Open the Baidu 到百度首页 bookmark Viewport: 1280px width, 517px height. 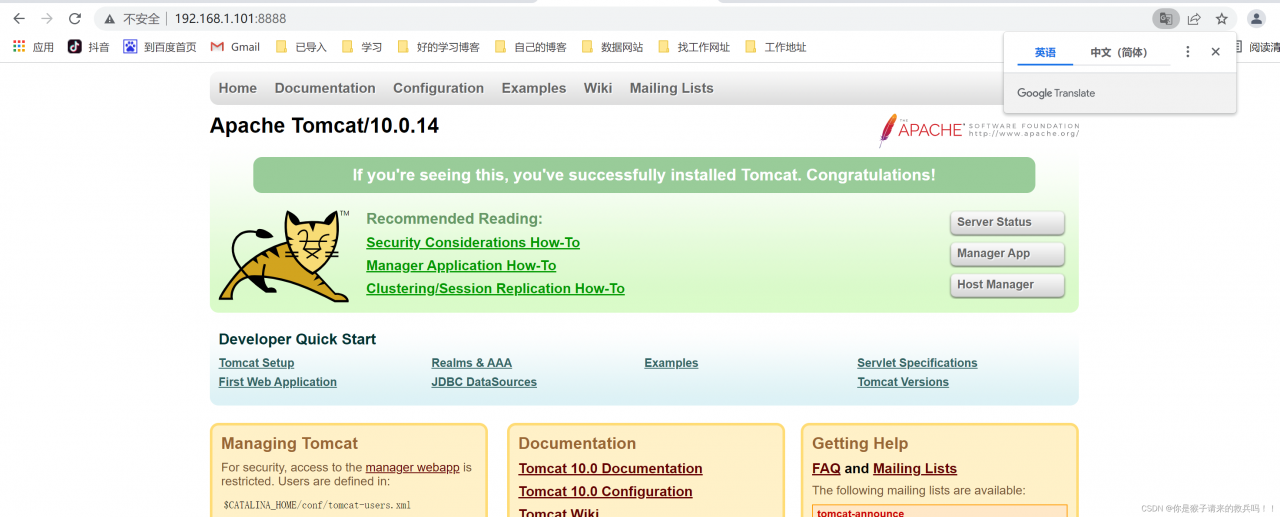pyautogui.click(x=159, y=47)
